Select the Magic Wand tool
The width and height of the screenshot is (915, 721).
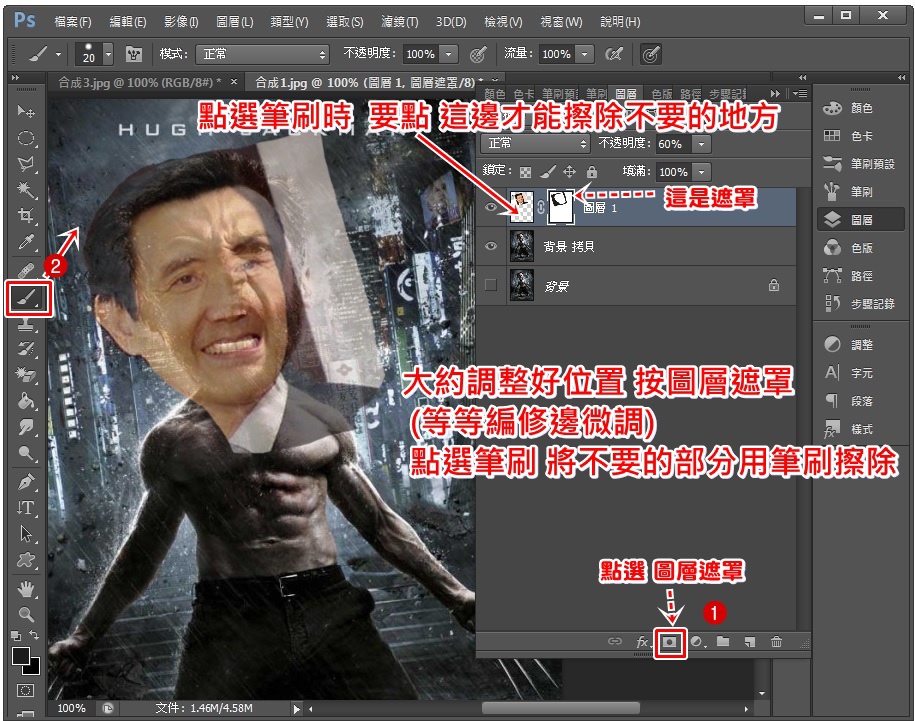(26, 190)
